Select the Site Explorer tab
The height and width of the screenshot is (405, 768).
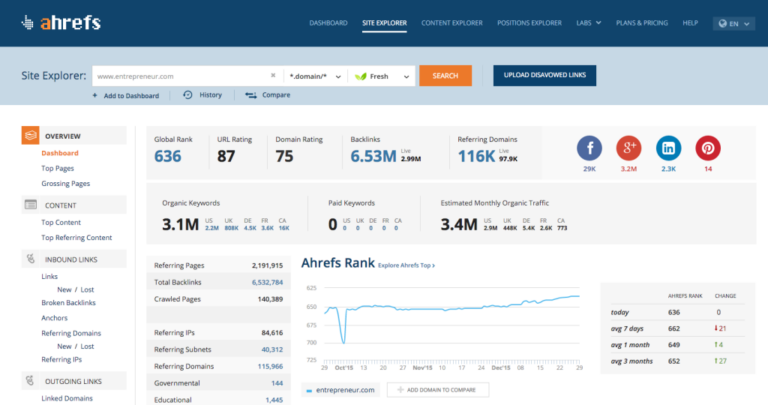tap(384, 23)
